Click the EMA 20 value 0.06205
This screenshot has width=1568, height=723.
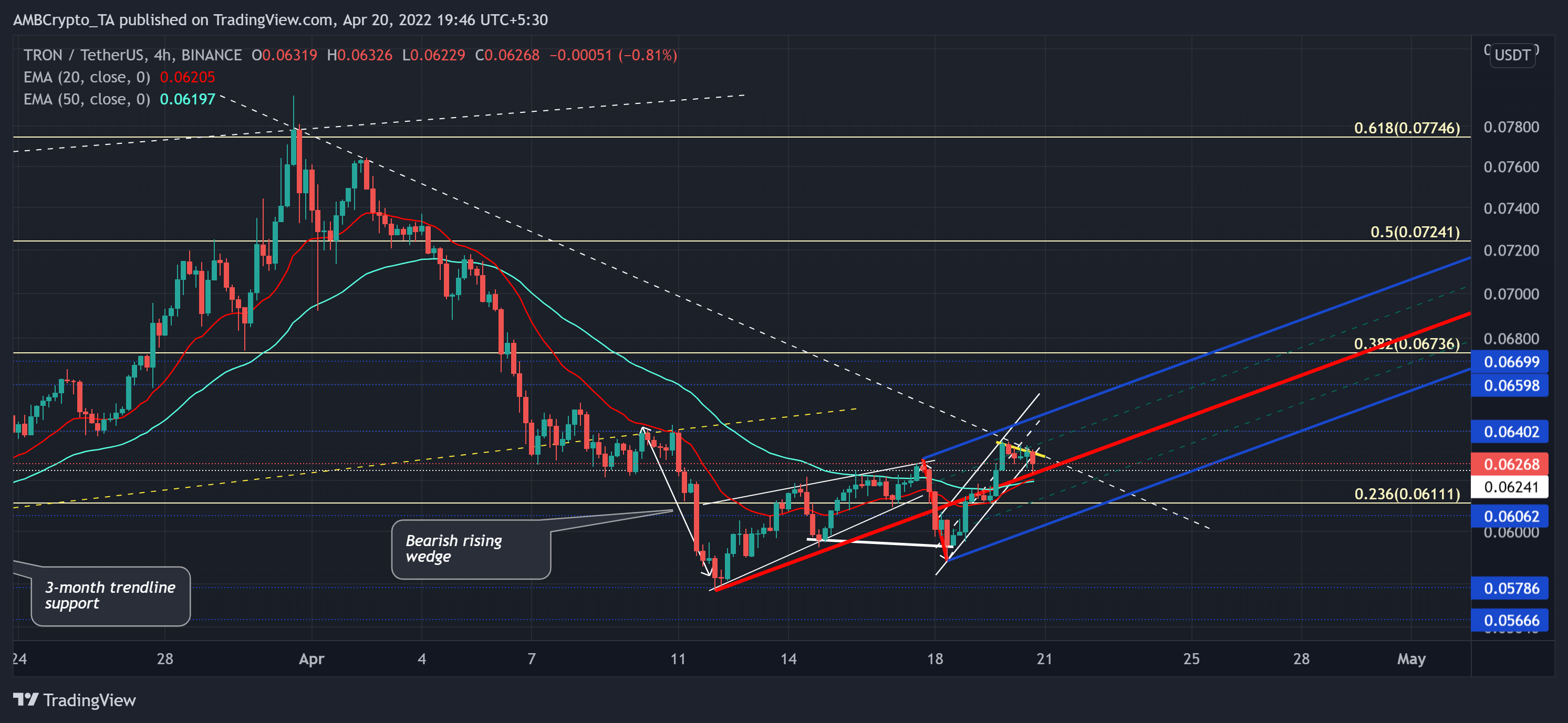coord(188,77)
